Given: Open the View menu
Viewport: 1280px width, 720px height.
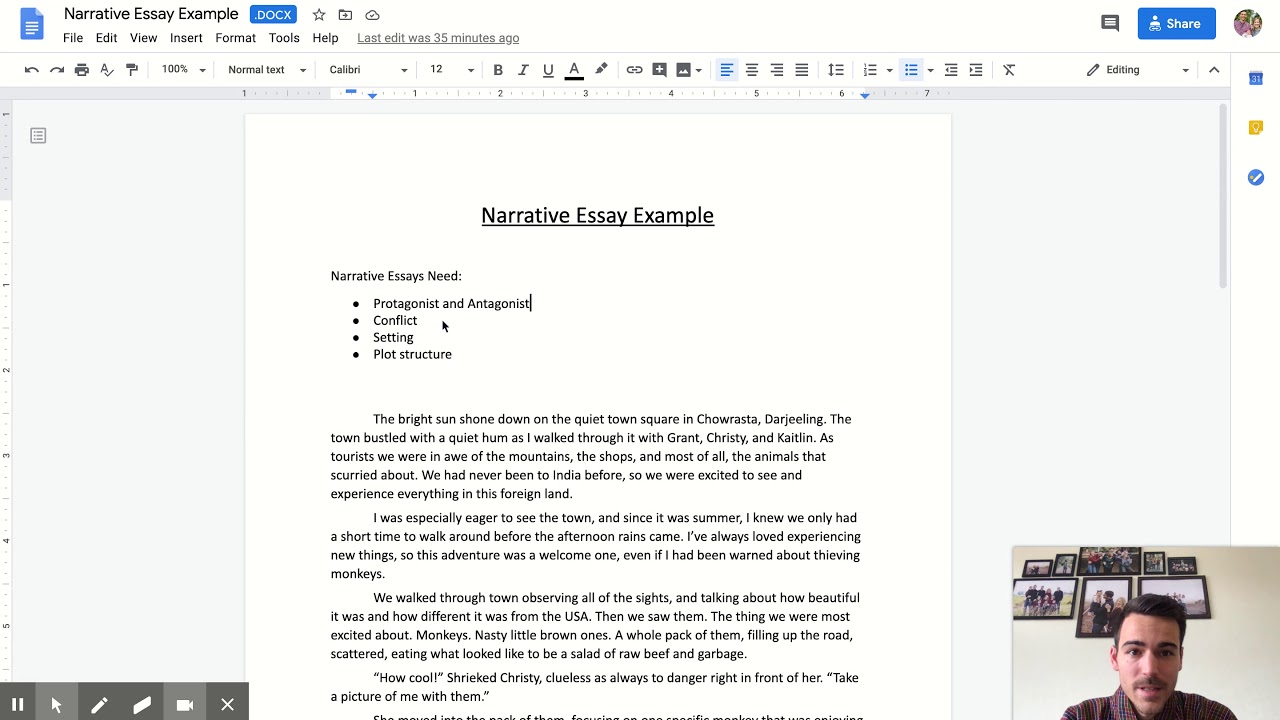Looking at the screenshot, I should tap(143, 38).
